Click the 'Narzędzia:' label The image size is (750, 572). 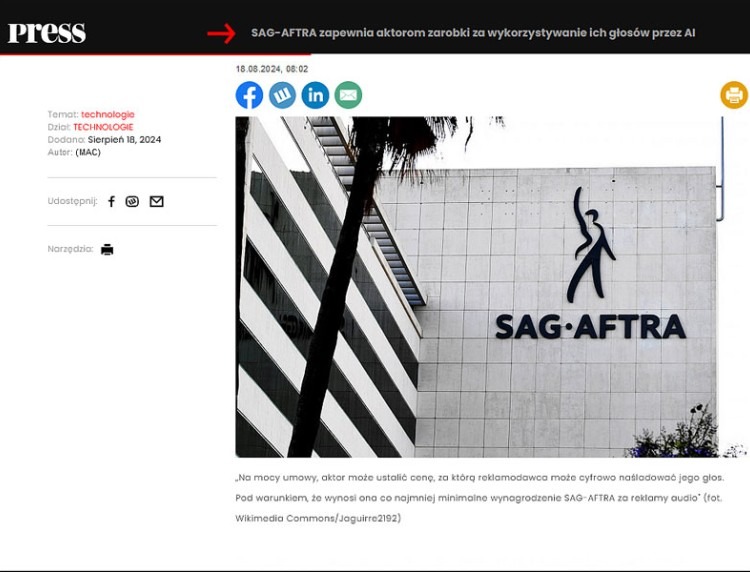click(70, 249)
